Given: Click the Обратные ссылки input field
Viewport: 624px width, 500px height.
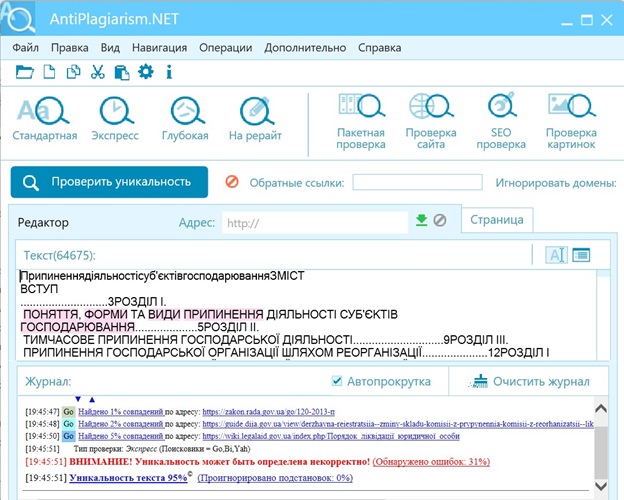Looking at the screenshot, I should click(417, 182).
